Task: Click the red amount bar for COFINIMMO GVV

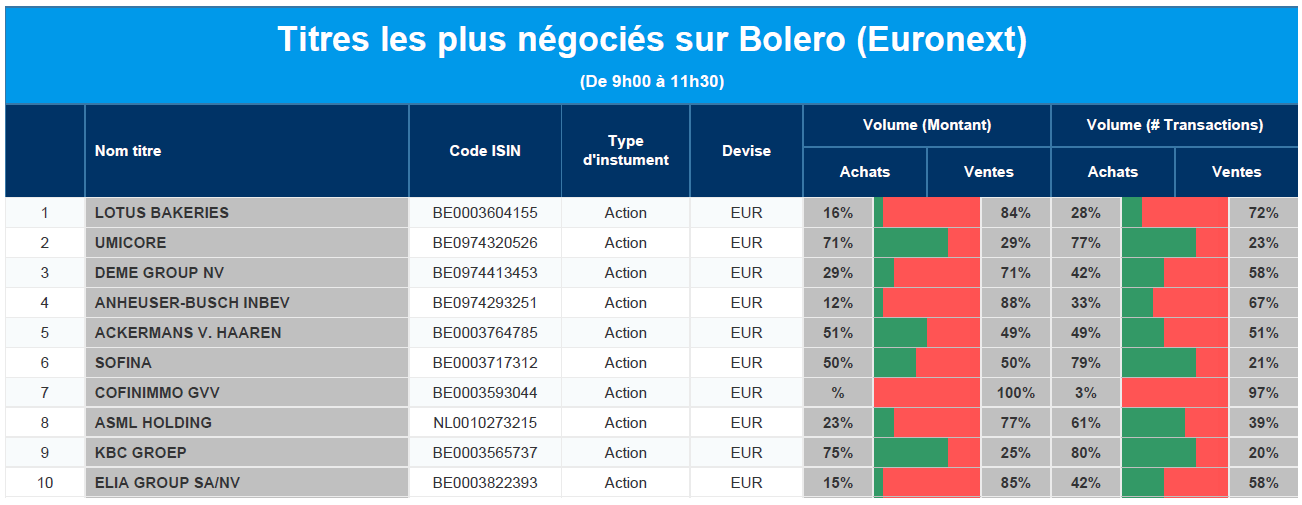Action: pyautogui.click(x=927, y=393)
